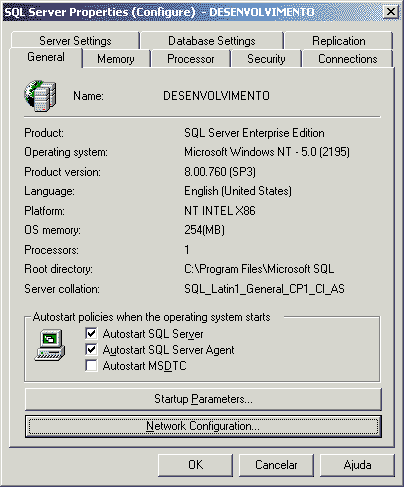
Task: Click the Network Configuration button
Action: pyautogui.click(x=203, y=426)
